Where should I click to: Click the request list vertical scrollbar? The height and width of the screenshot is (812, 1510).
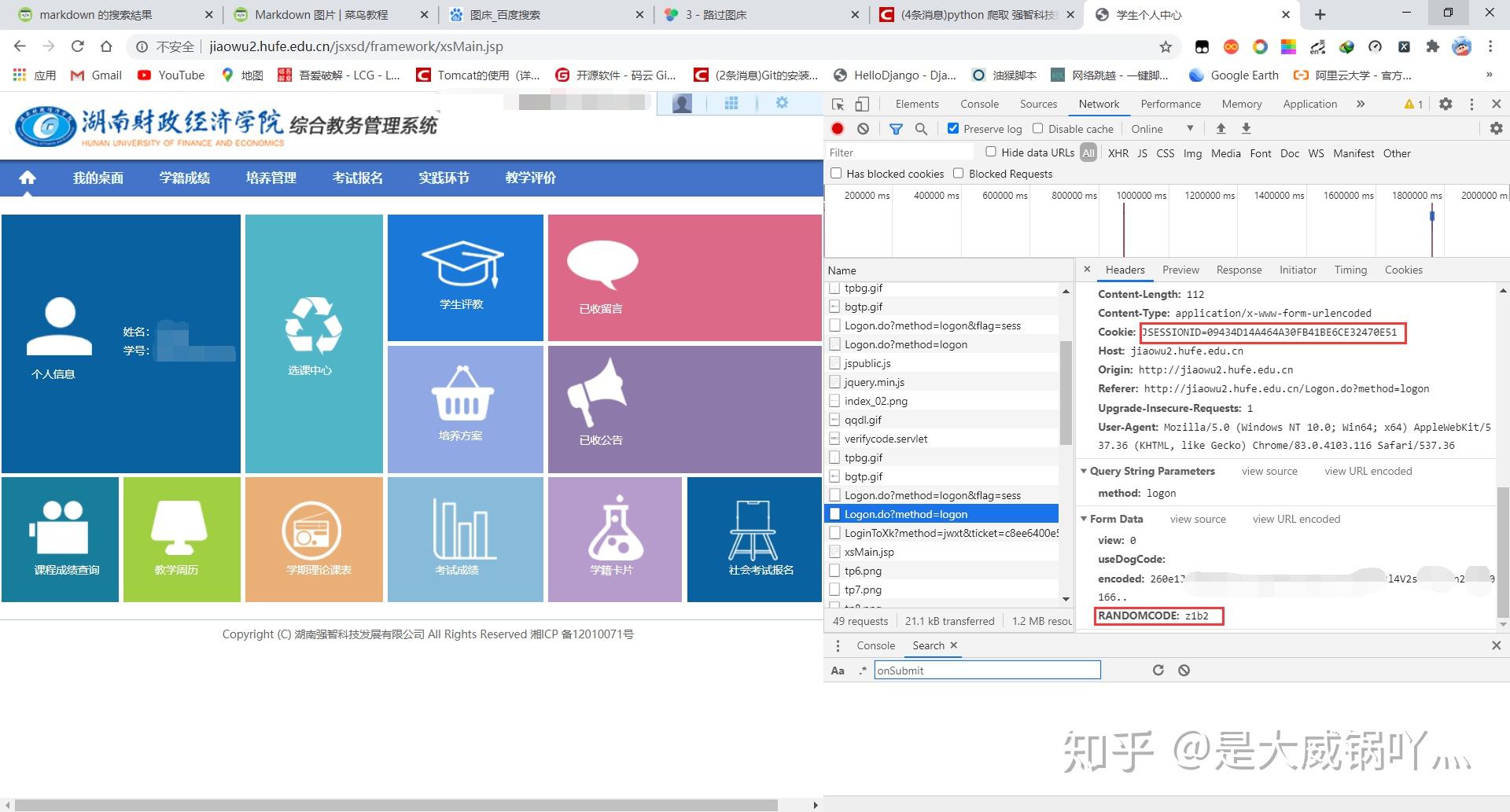(1066, 393)
